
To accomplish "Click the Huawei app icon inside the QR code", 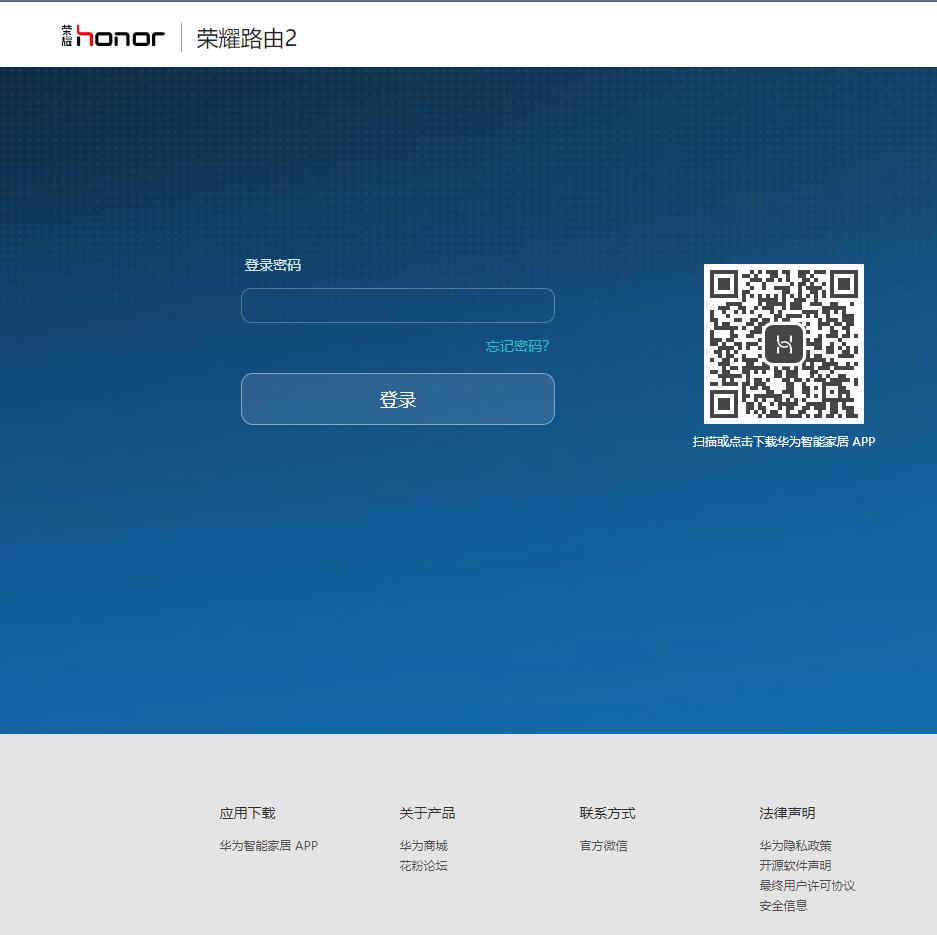I will click(x=784, y=343).
